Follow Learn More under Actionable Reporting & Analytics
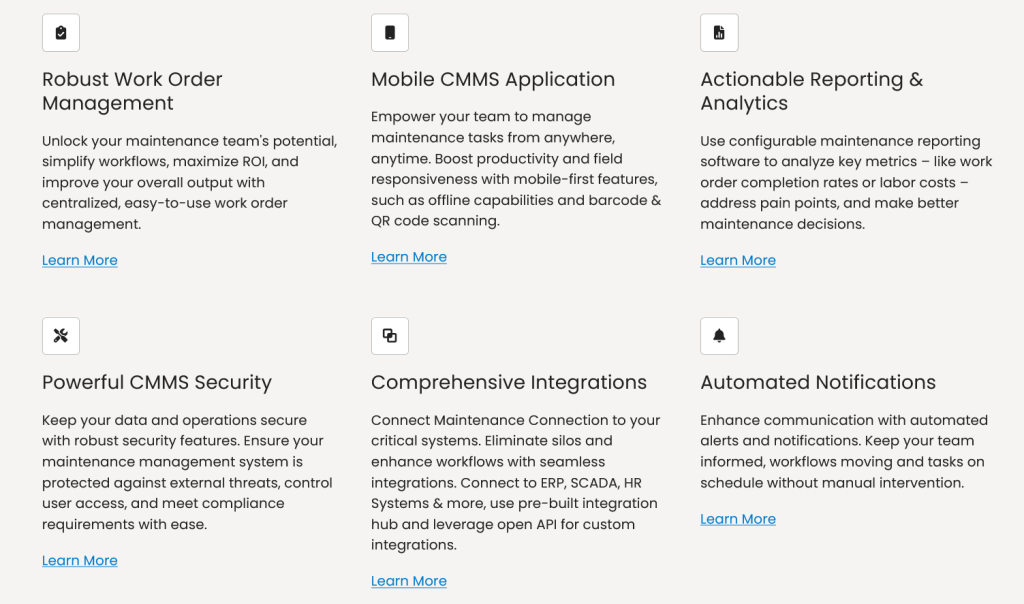 tap(738, 261)
